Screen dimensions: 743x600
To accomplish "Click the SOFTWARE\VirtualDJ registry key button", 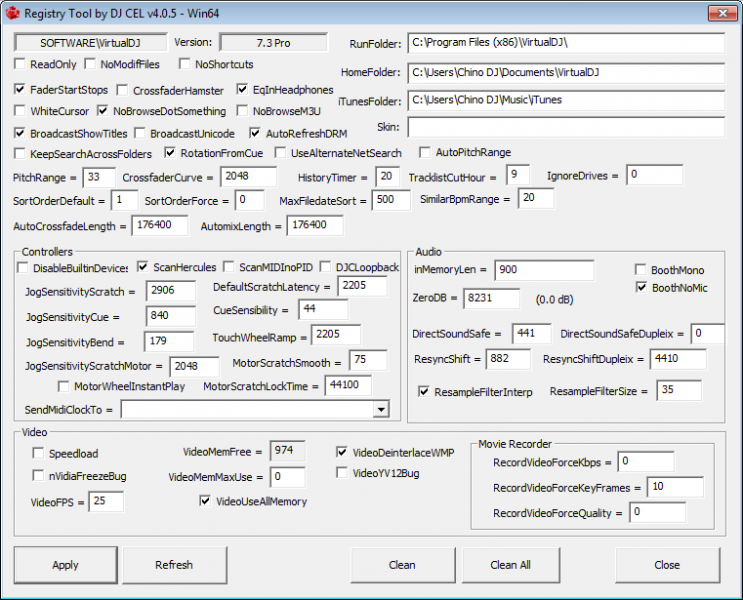I will point(91,43).
